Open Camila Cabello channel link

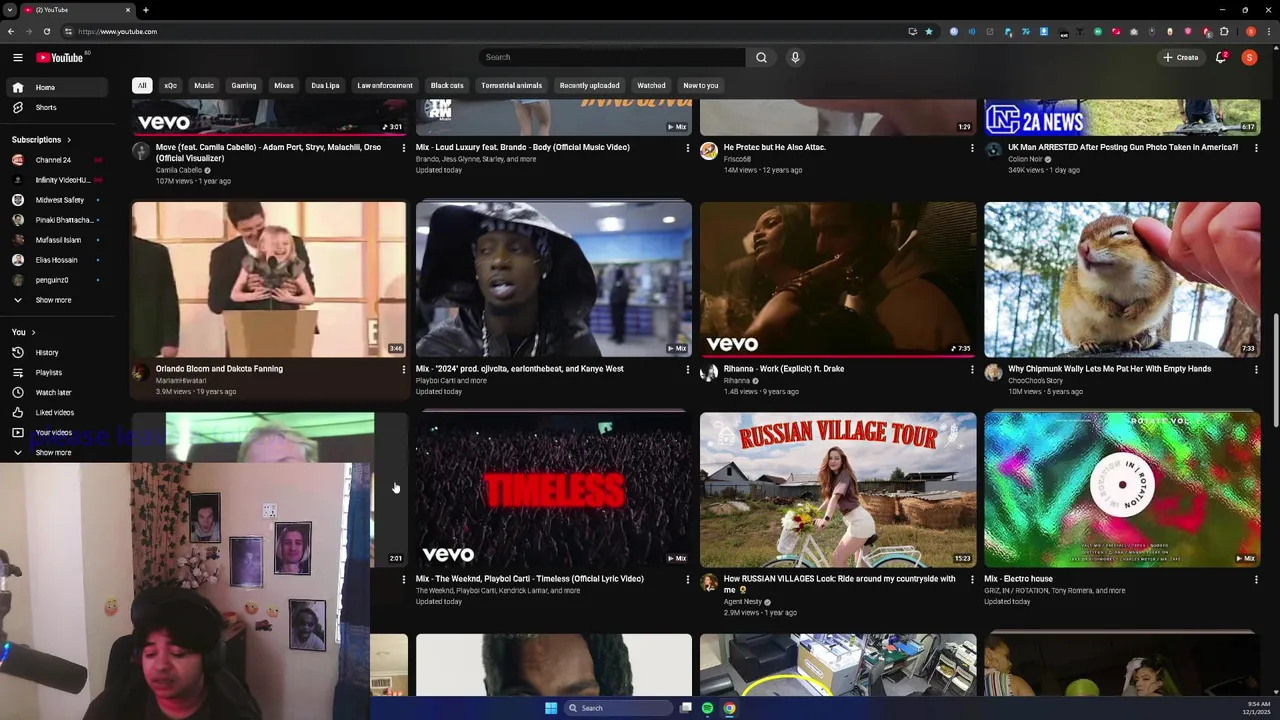(x=179, y=170)
